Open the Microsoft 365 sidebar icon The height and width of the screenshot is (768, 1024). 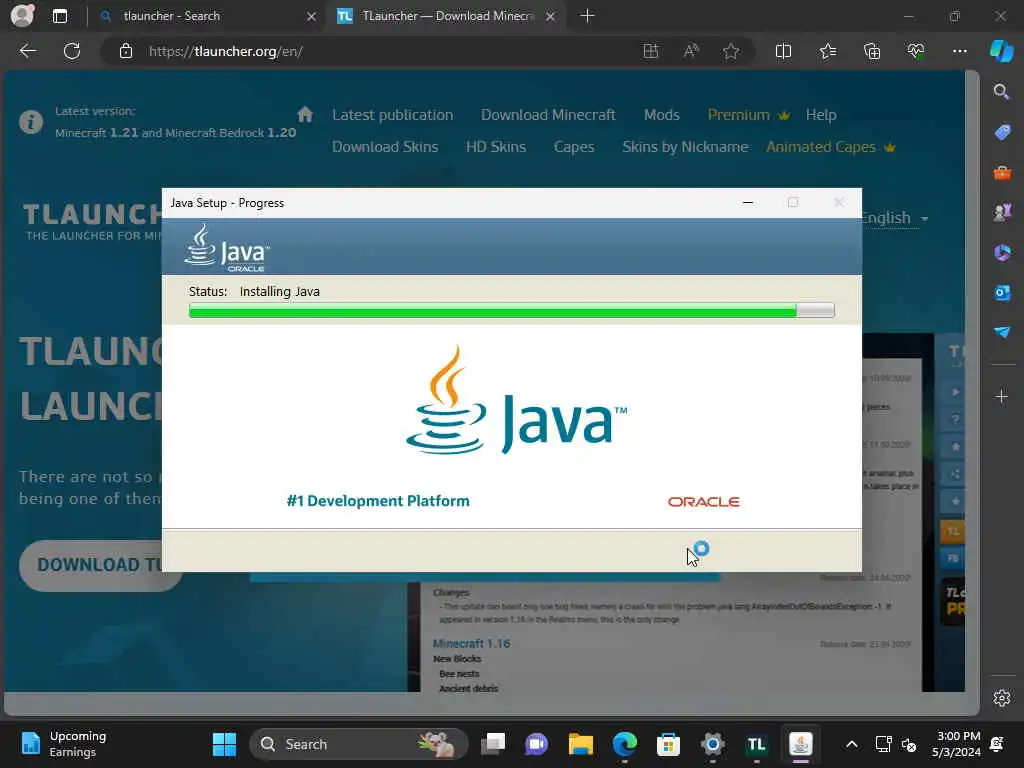(1002, 252)
